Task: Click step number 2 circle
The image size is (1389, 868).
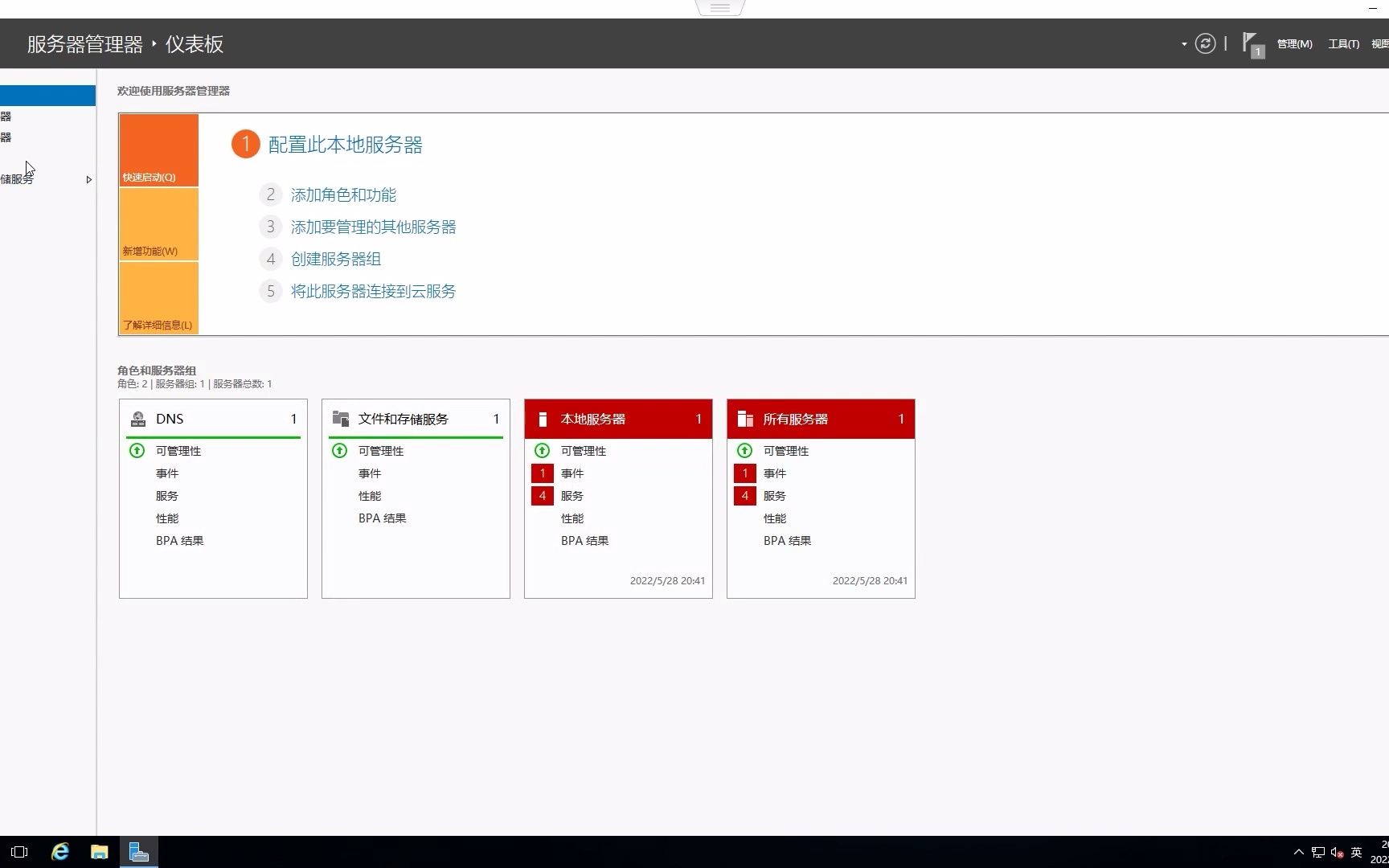Action: (x=271, y=194)
